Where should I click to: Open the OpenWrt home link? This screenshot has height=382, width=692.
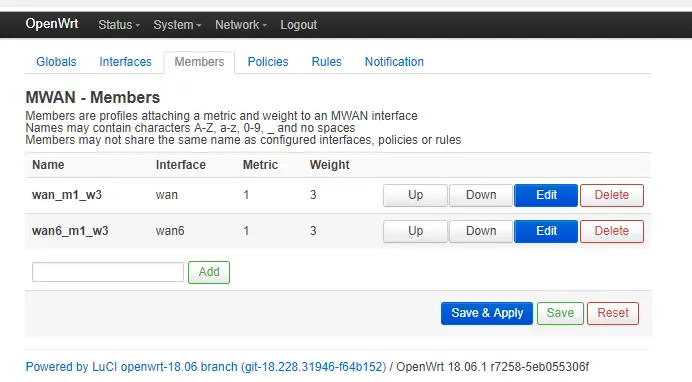coord(52,24)
